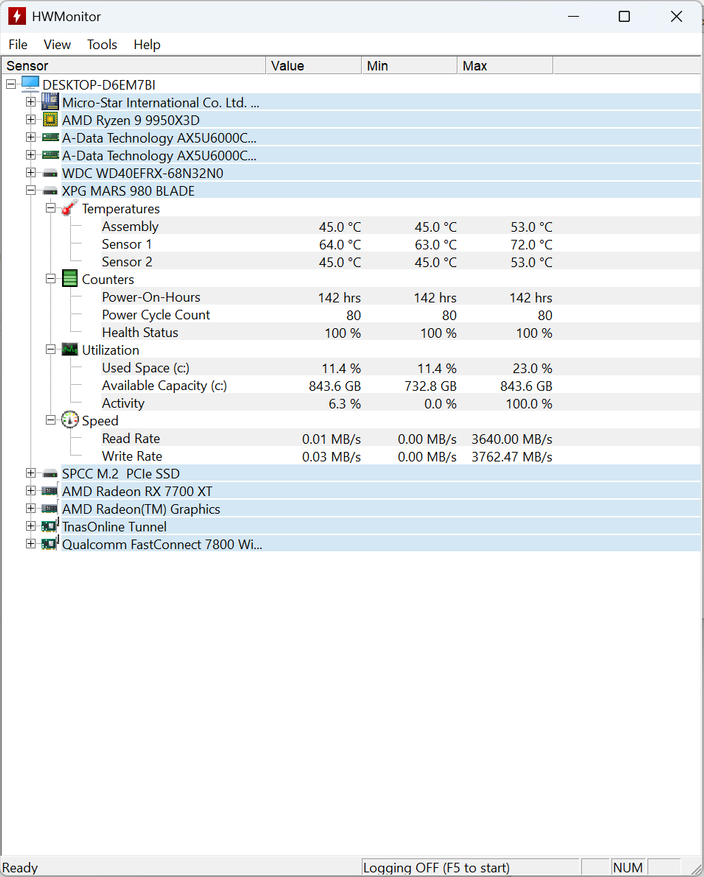Select the Sensor 2 temperature row
Image resolution: width=704 pixels, height=877 pixels.
400,262
